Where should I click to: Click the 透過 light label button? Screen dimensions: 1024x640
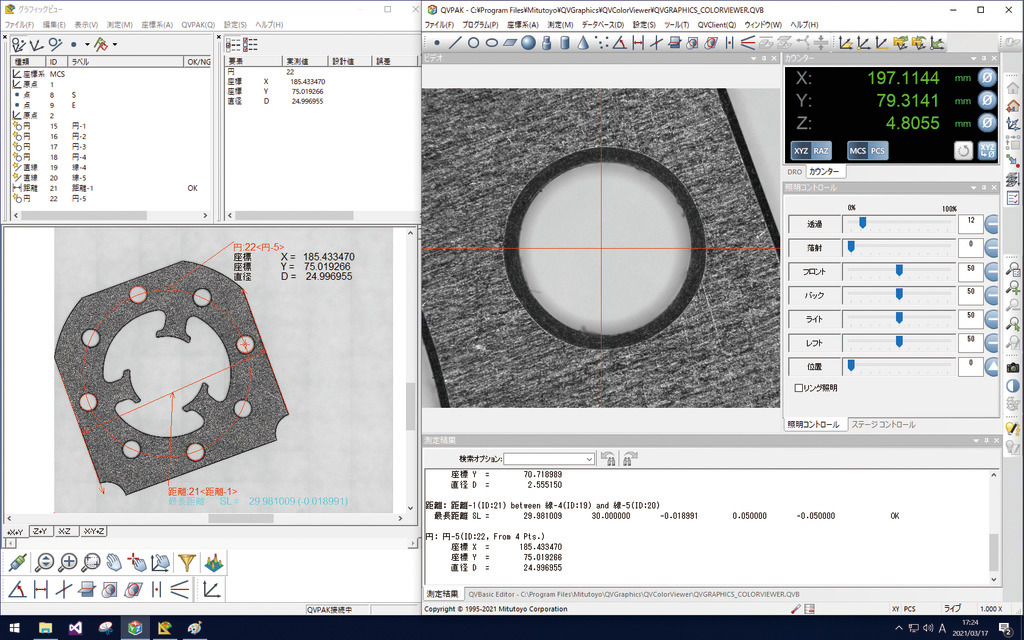point(813,224)
